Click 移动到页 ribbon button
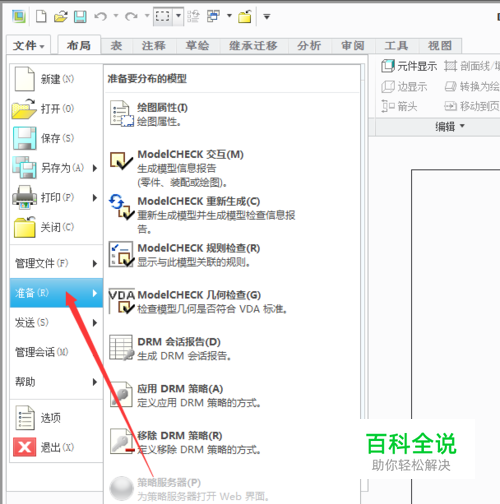 point(472,107)
